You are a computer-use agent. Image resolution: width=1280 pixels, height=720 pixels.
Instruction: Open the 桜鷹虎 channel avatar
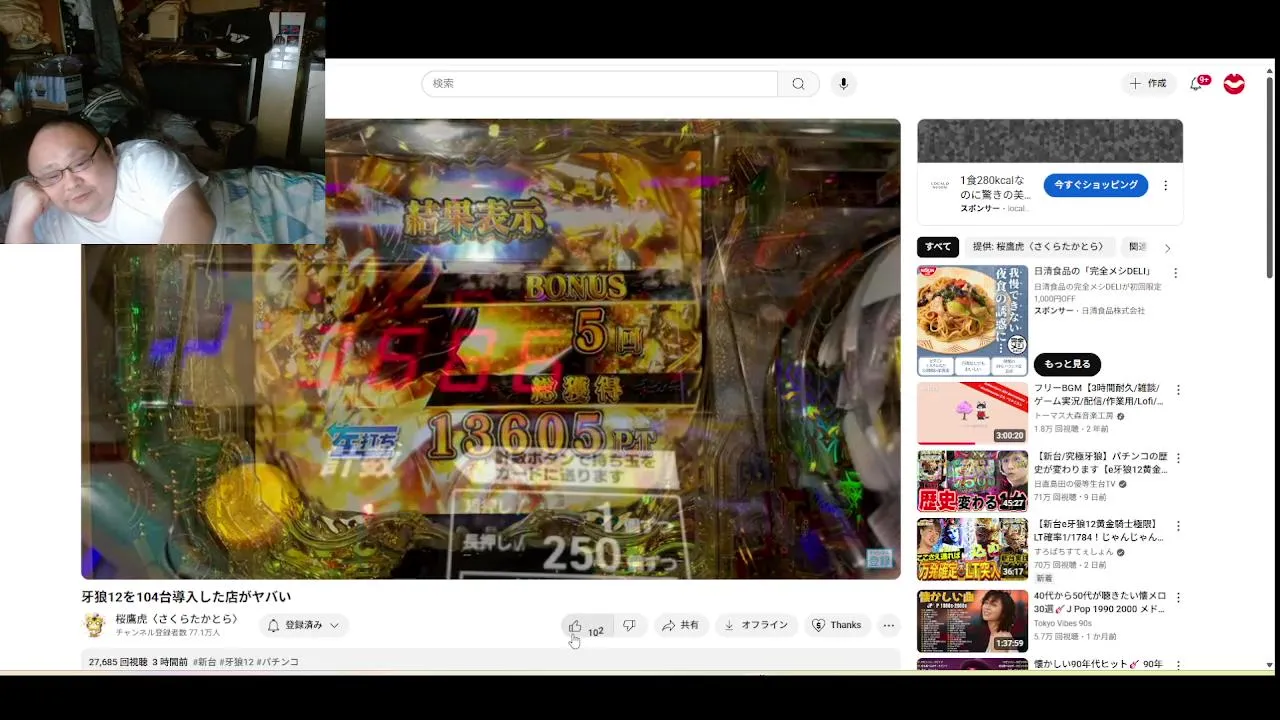(94, 626)
